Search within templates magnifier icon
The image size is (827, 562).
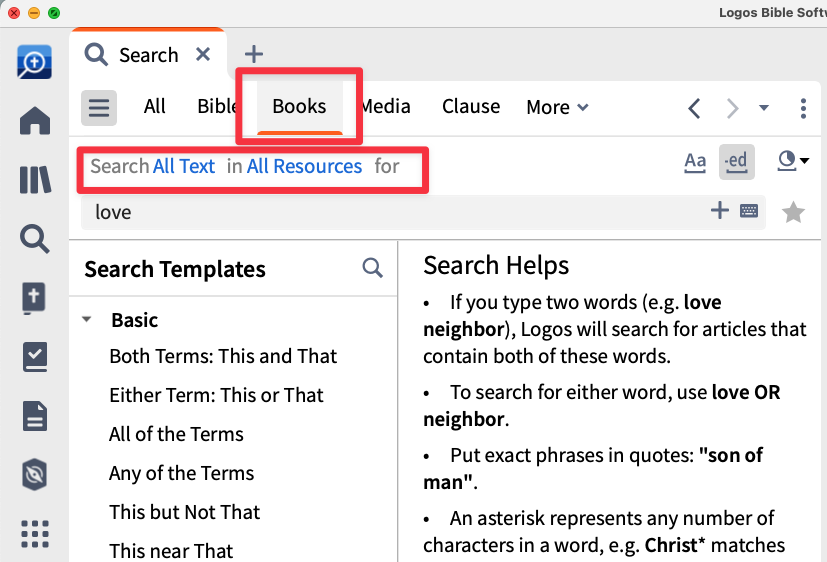372,268
